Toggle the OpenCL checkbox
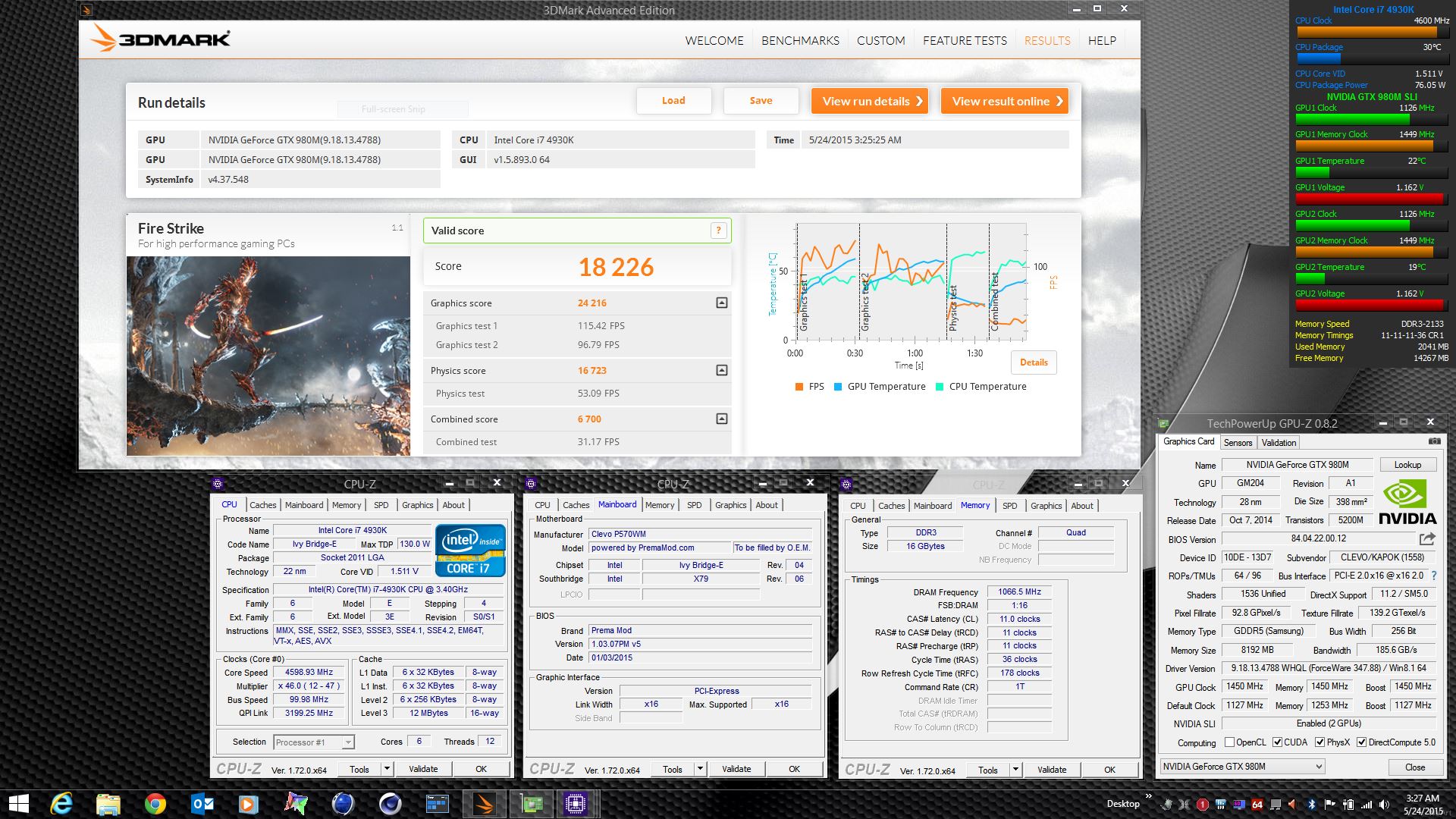 point(1229,742)
